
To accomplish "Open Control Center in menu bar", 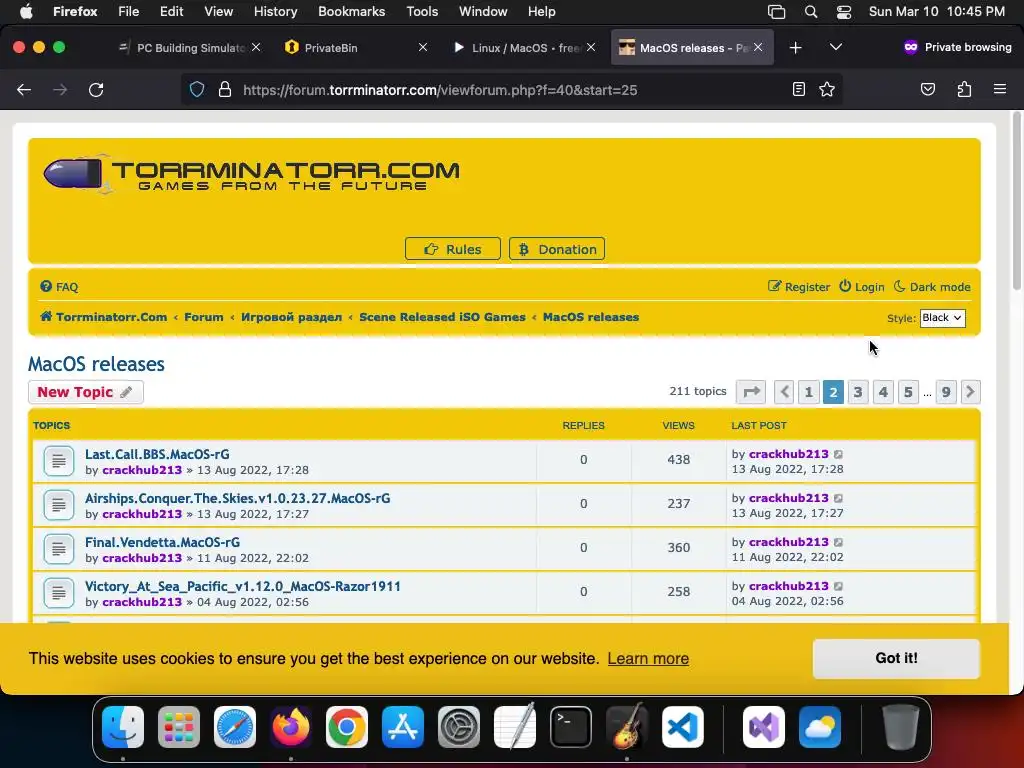I will 844,12.
